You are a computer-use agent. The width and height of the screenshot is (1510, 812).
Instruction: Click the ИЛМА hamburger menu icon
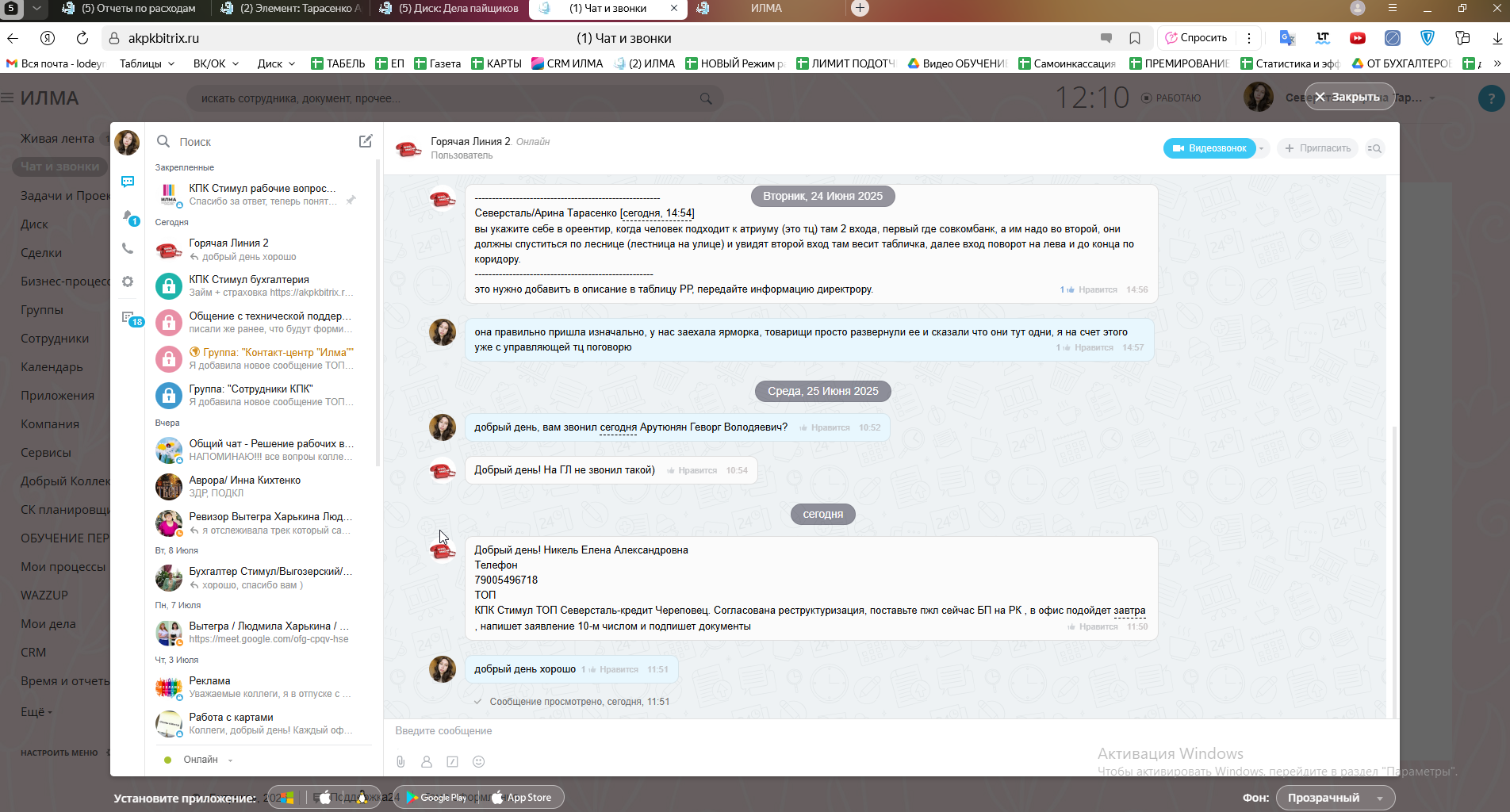(x=7, y=98)
